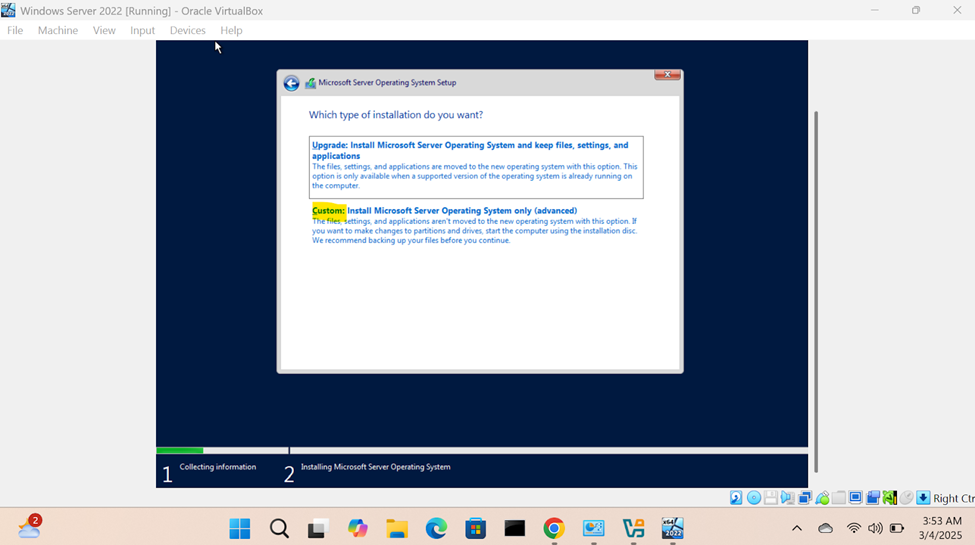Open the VirtualBox Manager taskbar icon
This screenshot has width=975, height=545.
(x=633, y=529)
